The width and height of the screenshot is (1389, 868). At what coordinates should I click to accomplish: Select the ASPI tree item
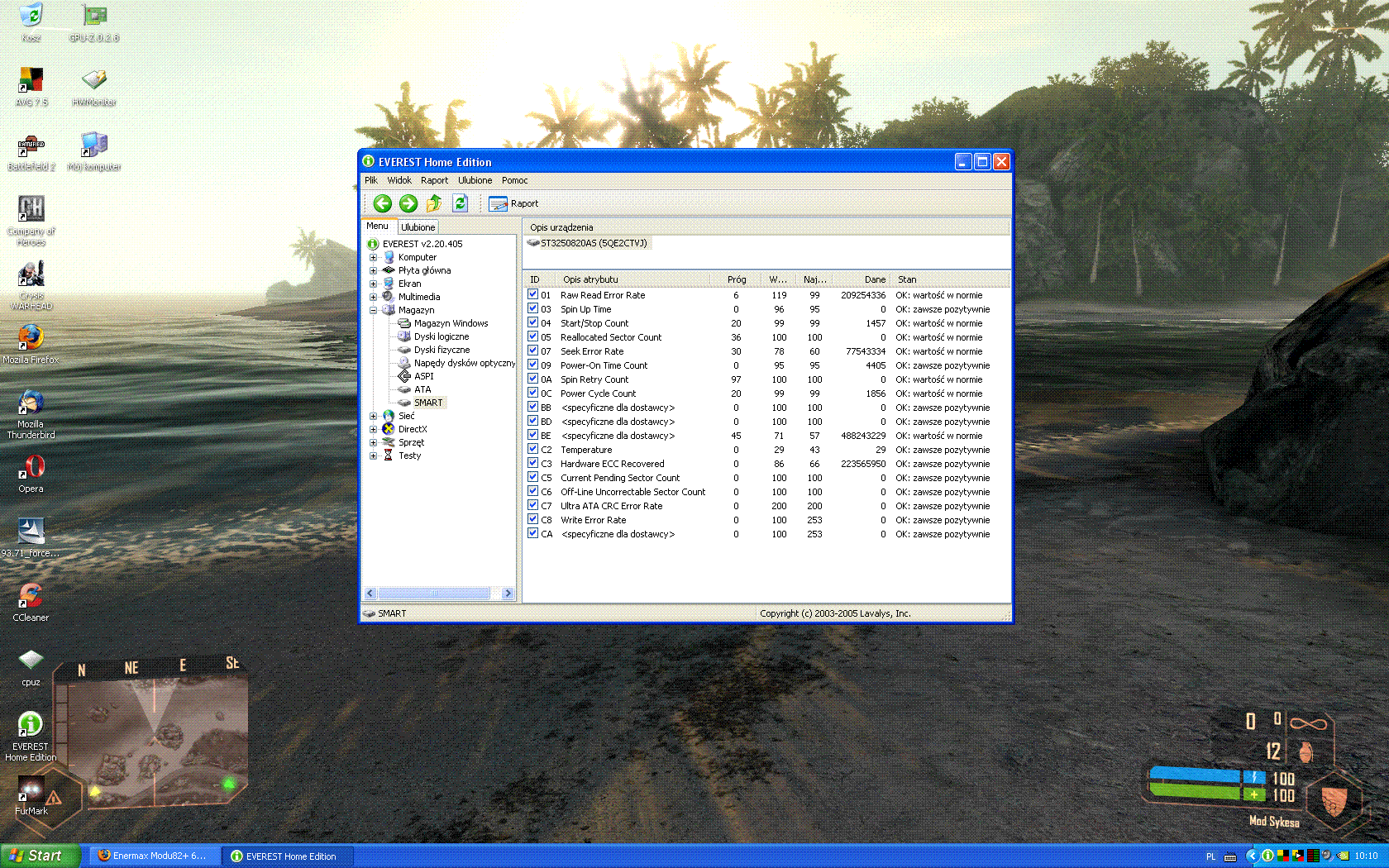click(x=423, y=376)
